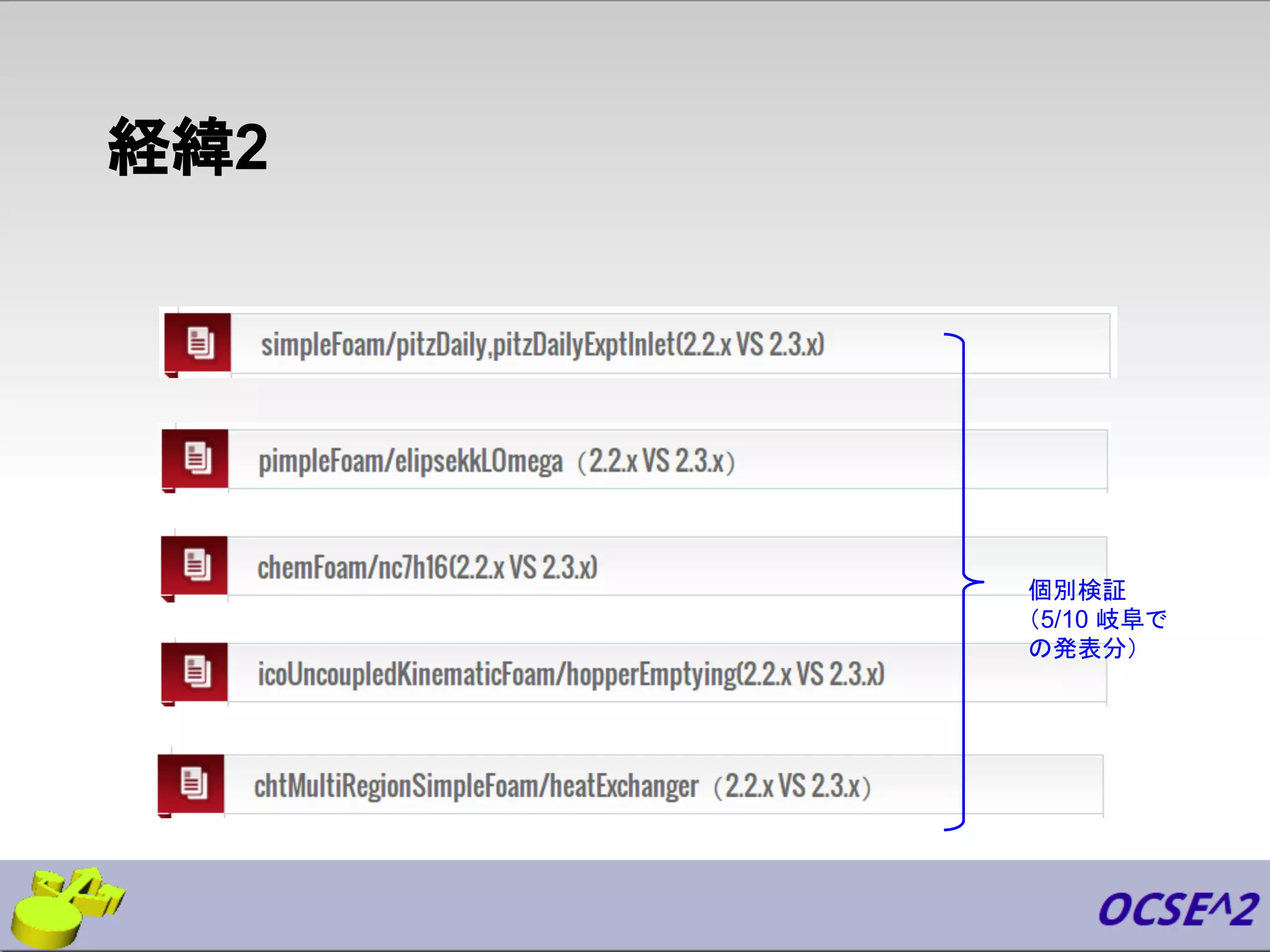The image size is (1270, 952).
Task: Click the slide title 経緯2
Action: click(187, 146)
